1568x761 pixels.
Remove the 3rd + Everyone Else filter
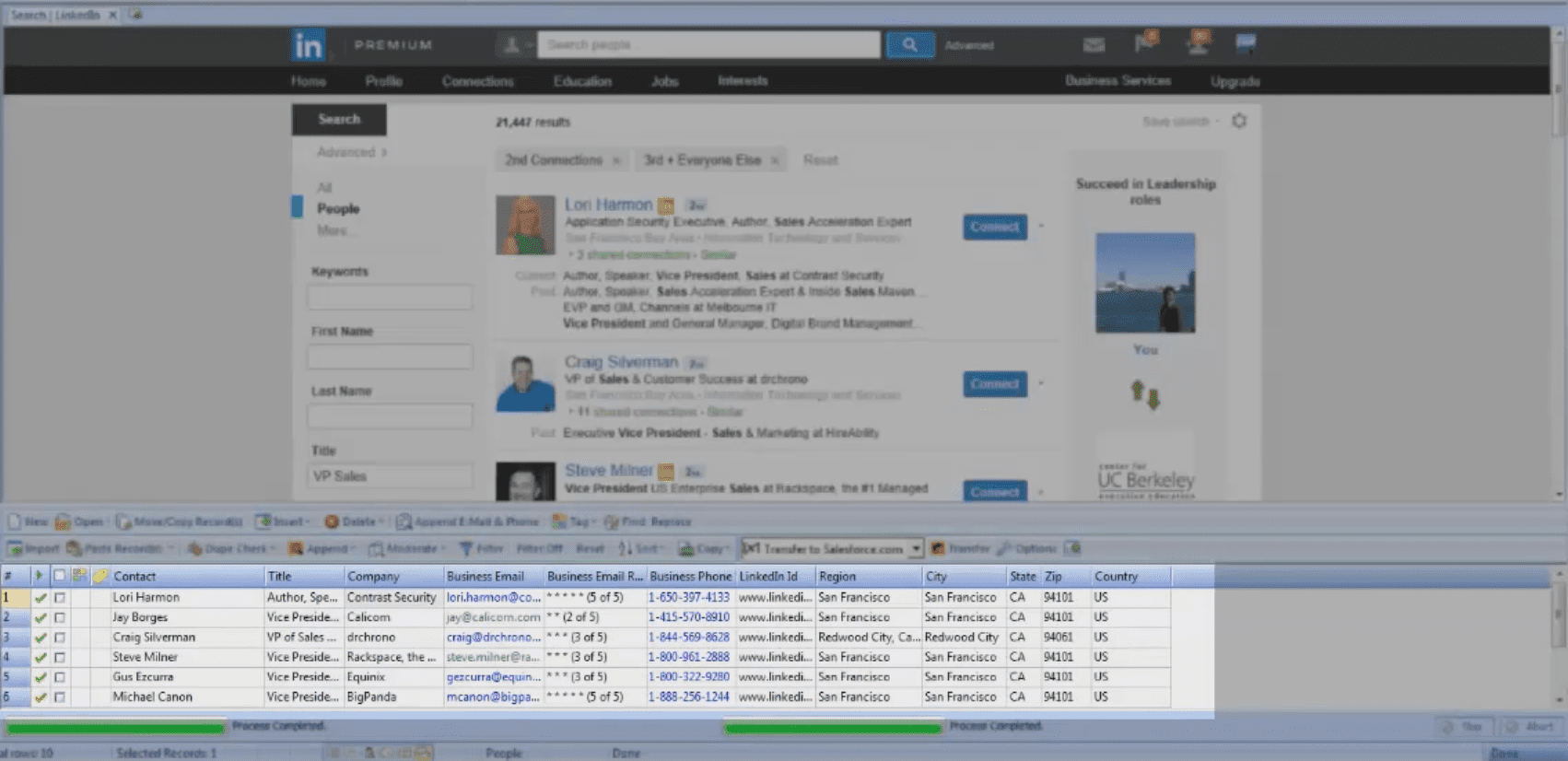775,160
